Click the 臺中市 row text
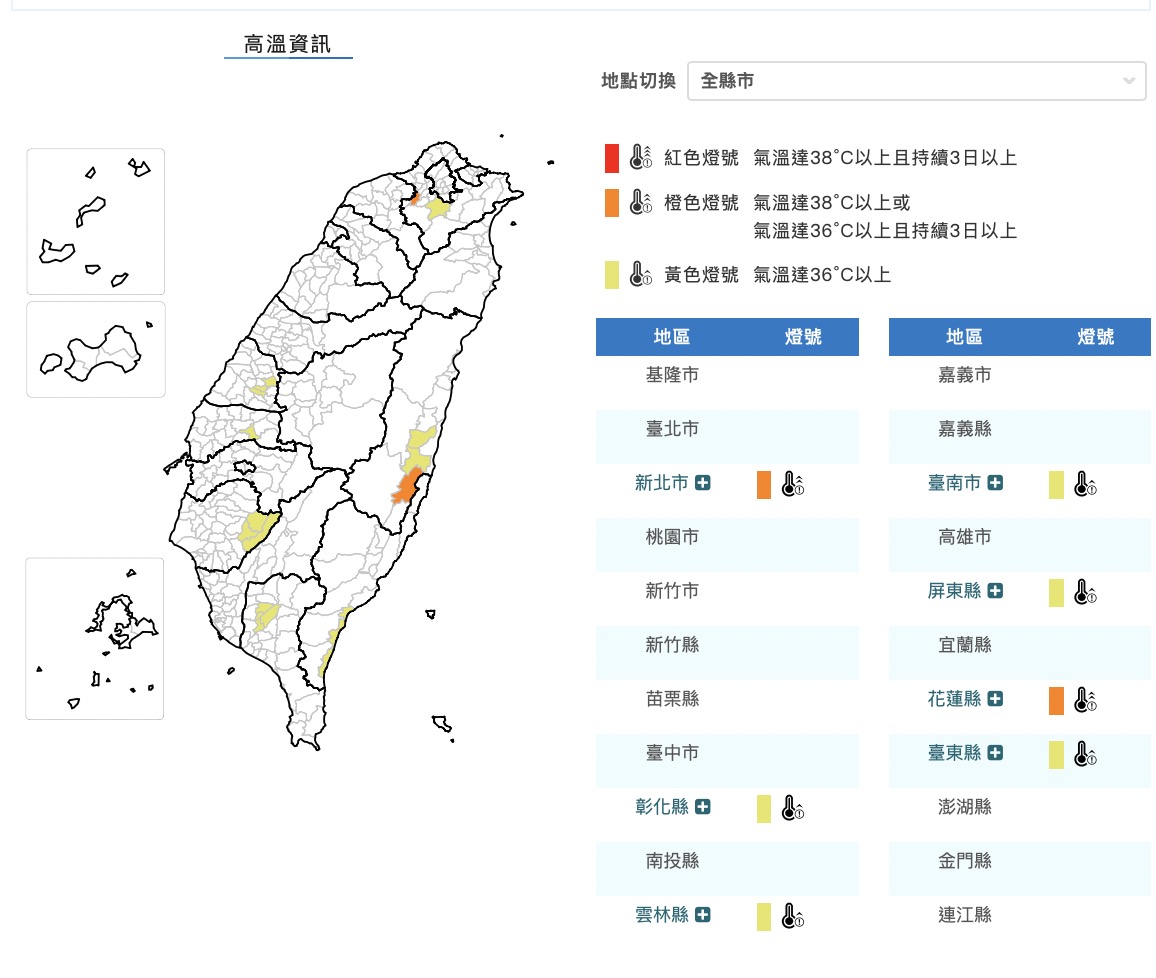 [x=672, y=752]
